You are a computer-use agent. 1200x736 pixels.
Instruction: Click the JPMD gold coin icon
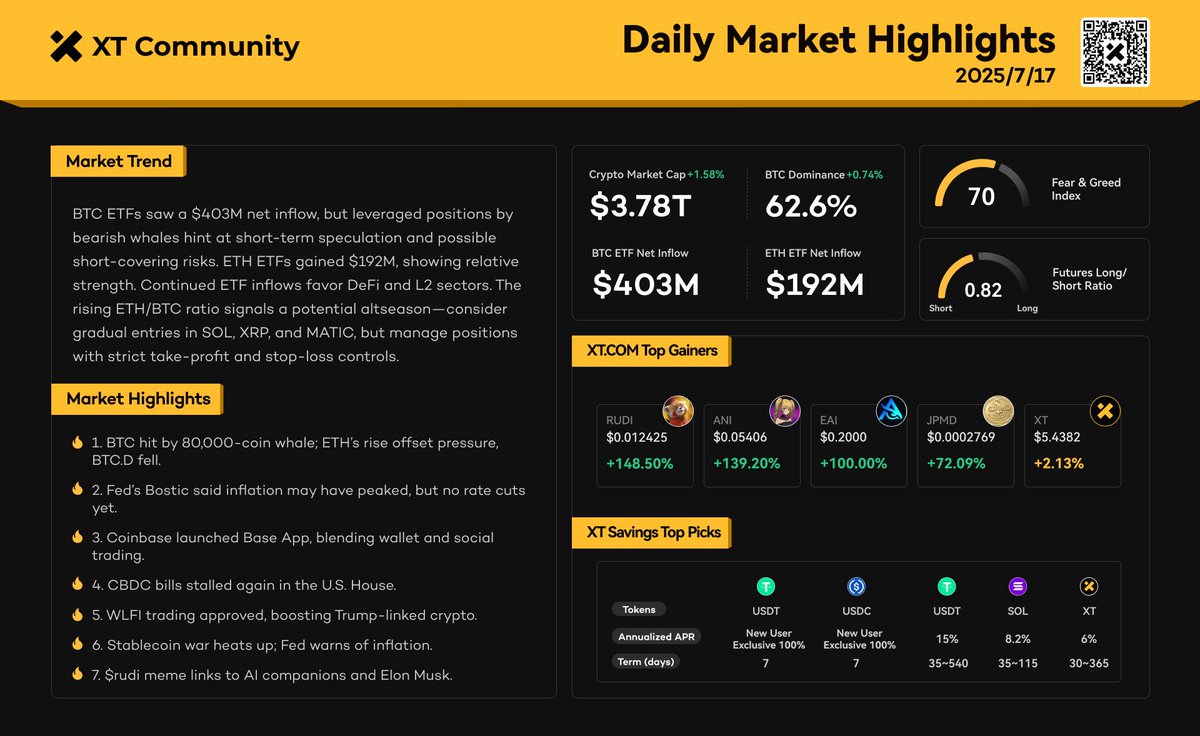[x=998, y=411]
